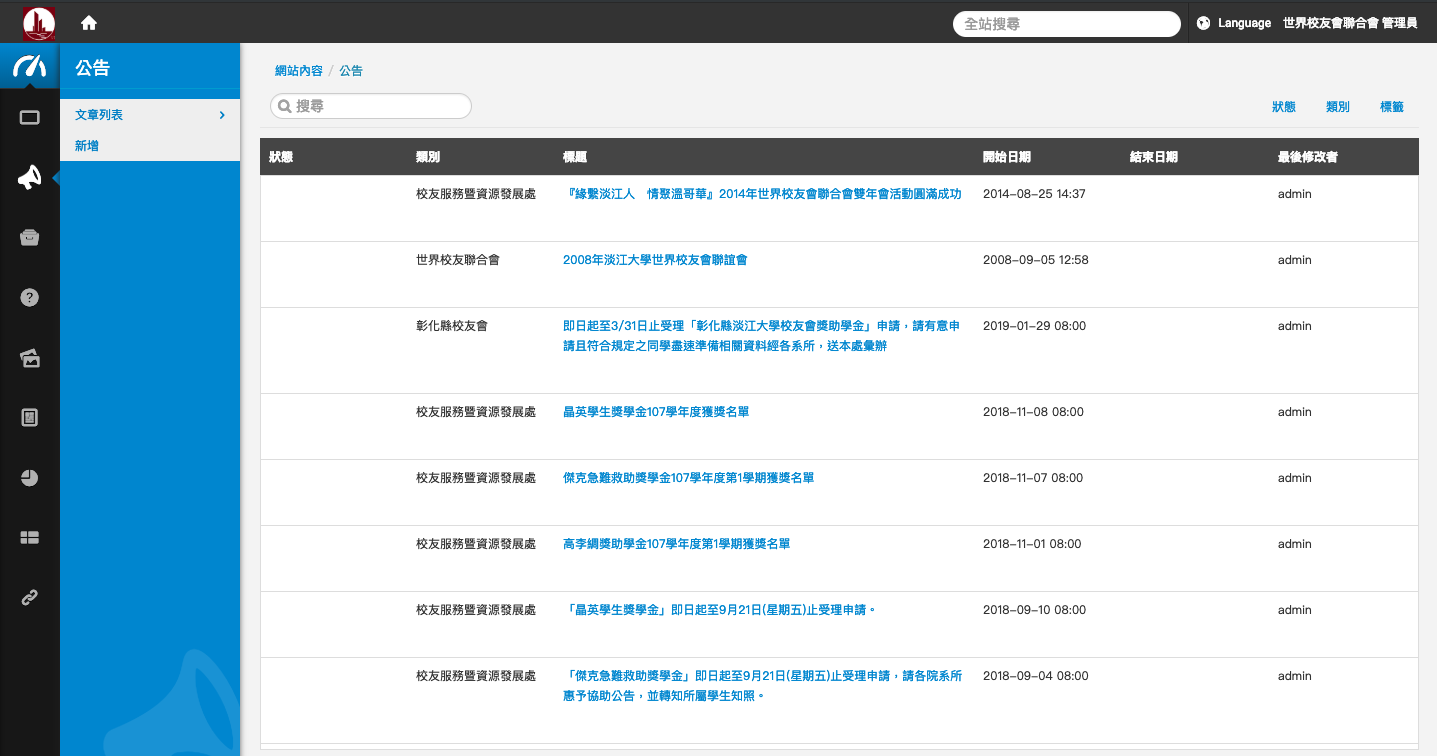Open the 世界校友會聯合會 管理員 user menu
The height and width of the screenshot is (756, 1437).
pos(1349,23)
